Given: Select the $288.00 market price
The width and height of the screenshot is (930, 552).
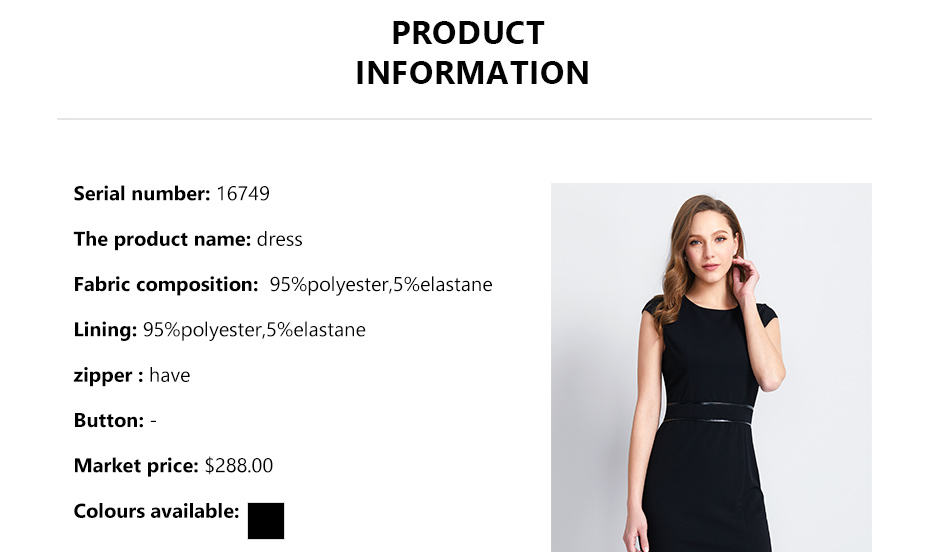Looking at the screenshot, I should (239, 466).
